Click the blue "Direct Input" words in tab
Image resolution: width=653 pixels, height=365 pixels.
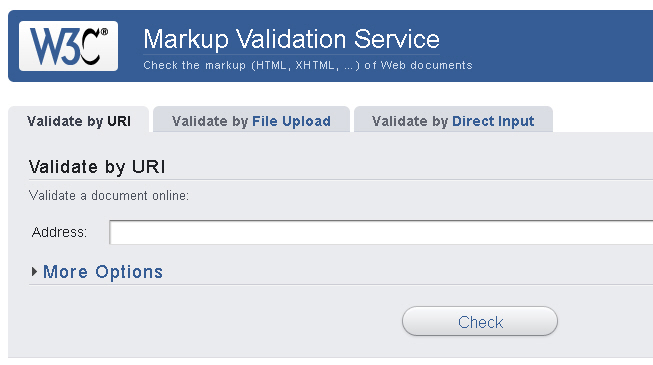493,121
